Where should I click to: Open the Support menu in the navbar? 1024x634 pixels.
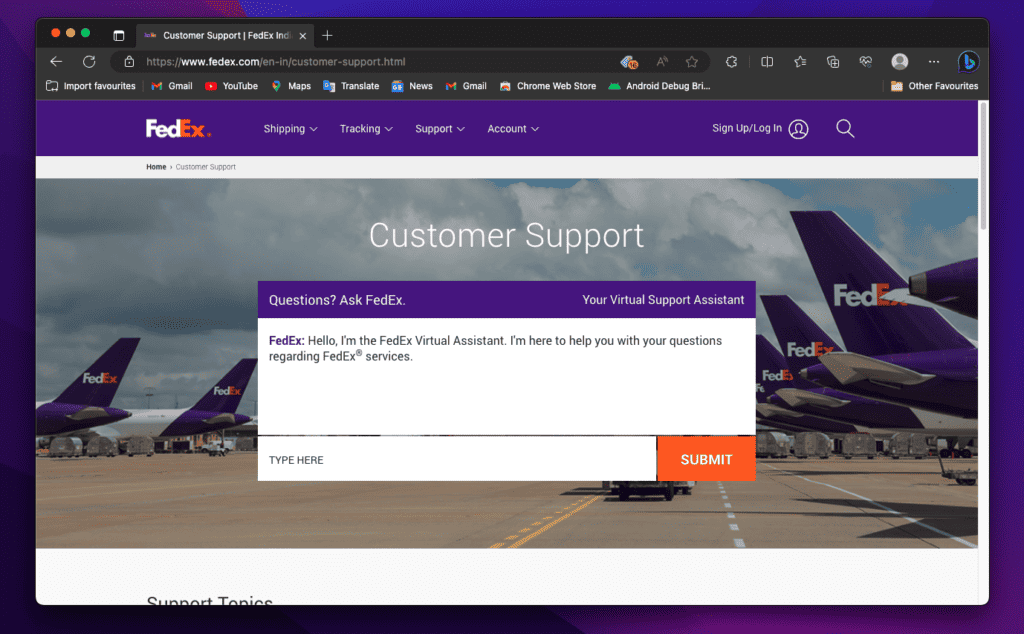coord(439,128)
